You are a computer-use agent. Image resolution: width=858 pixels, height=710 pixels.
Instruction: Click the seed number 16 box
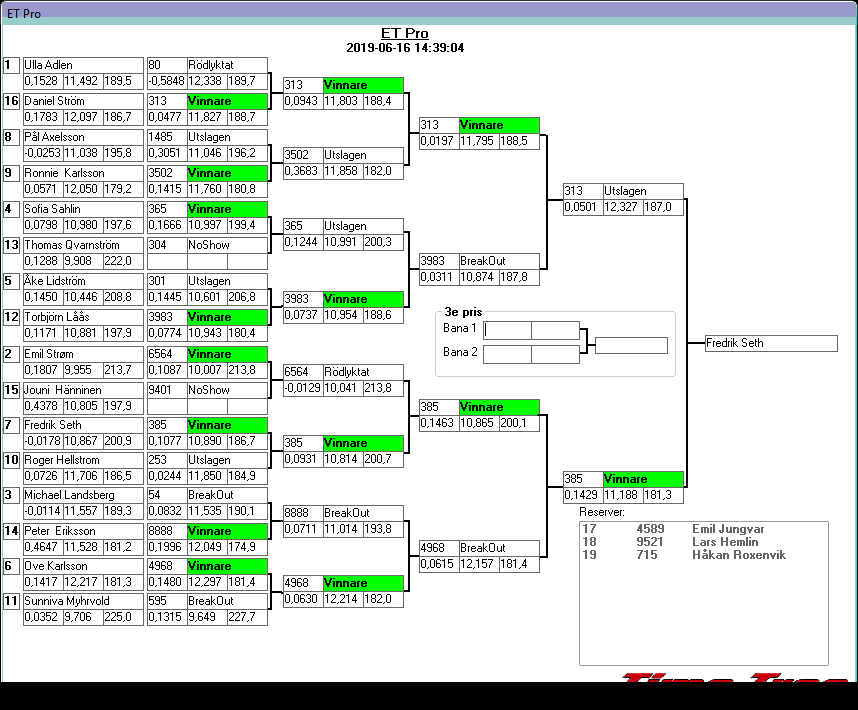(x=12, y=101)
